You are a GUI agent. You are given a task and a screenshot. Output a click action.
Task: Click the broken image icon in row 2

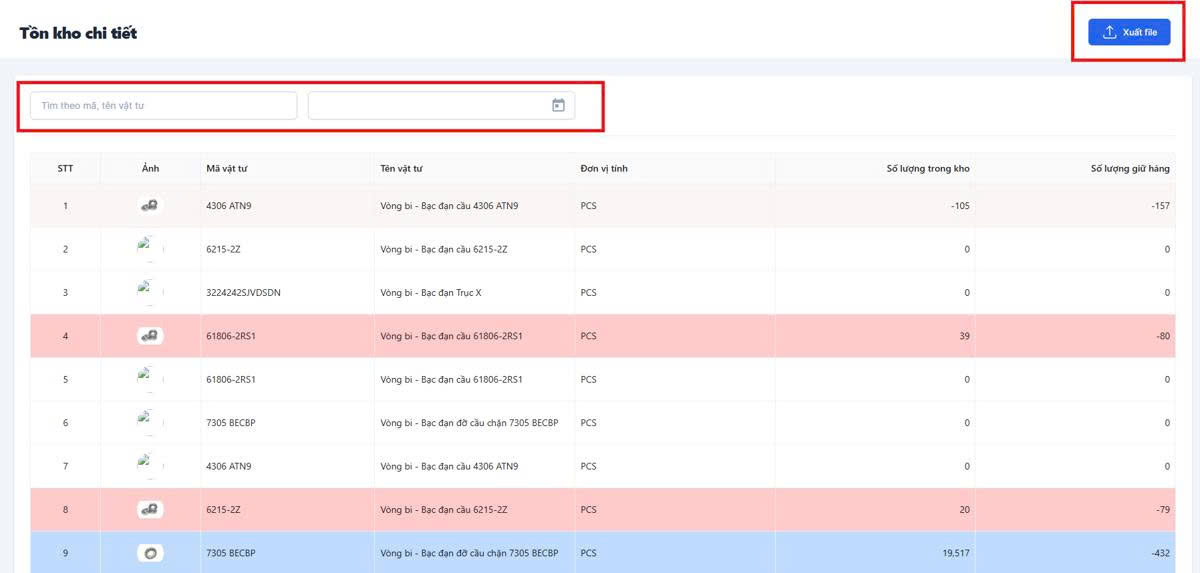[148, 249]
